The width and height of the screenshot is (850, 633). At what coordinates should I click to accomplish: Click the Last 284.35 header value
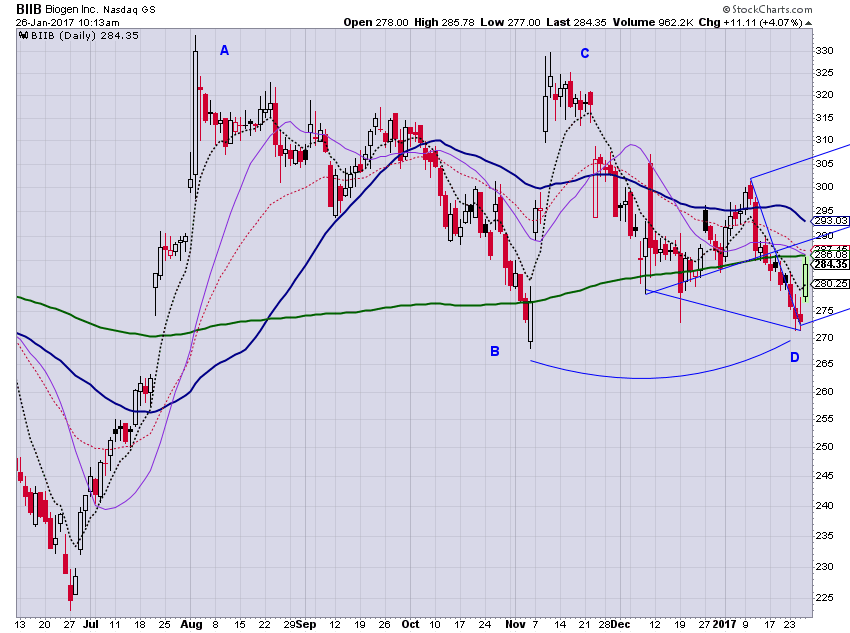coord(576,23)
